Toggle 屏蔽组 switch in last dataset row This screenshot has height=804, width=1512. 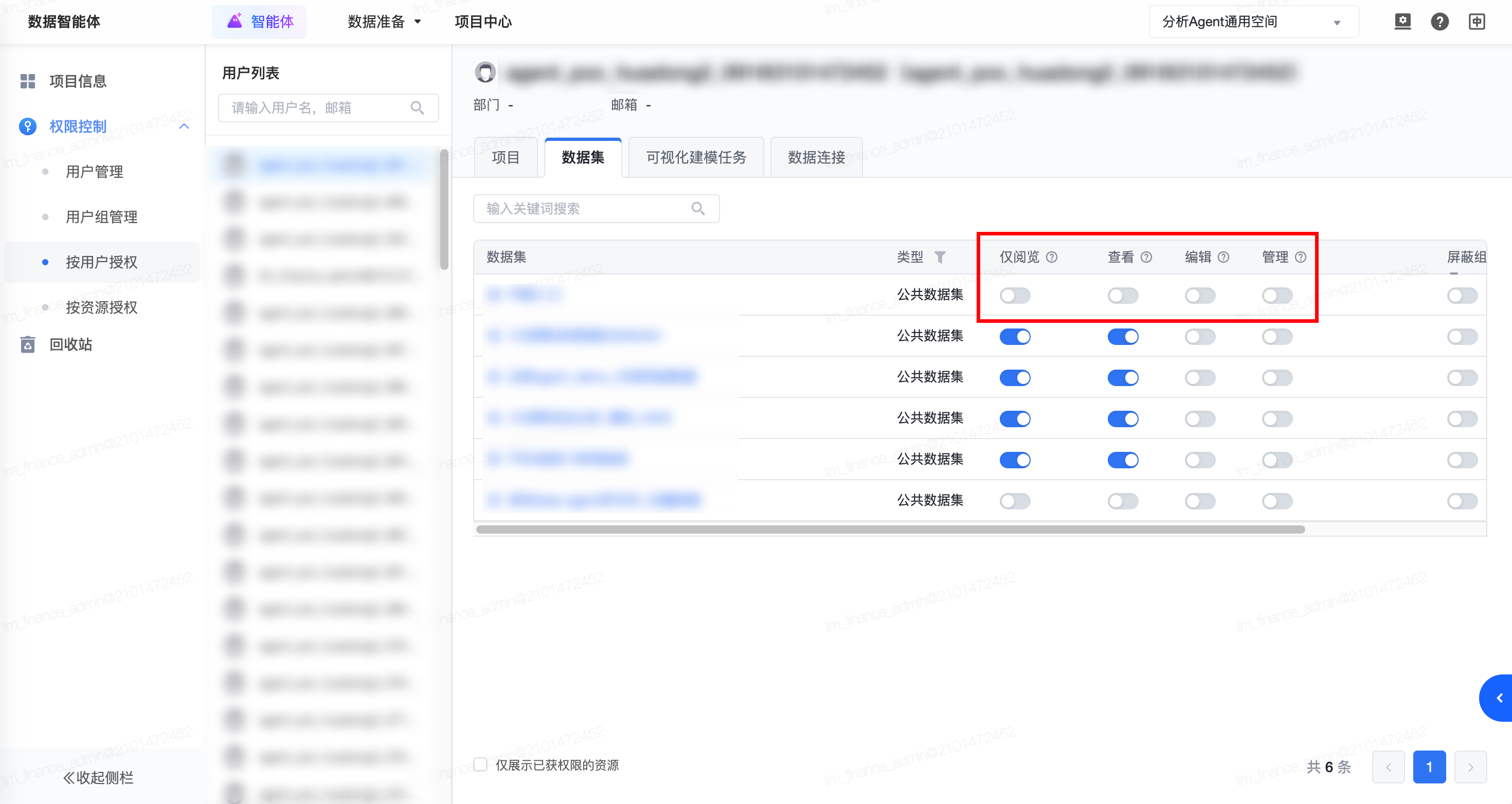(1462, 501)
